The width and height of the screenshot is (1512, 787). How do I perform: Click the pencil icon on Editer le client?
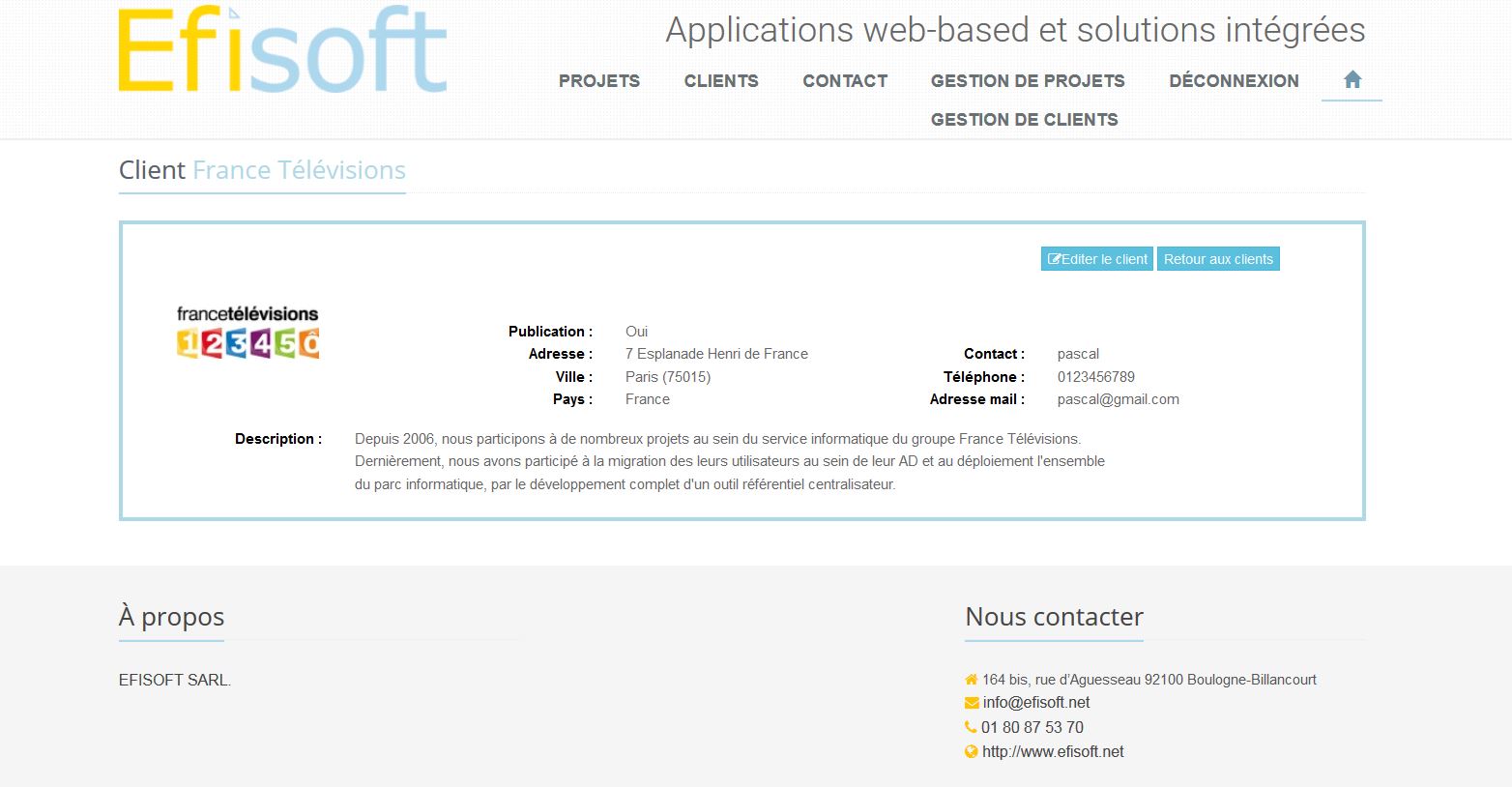pos(1054,259)
